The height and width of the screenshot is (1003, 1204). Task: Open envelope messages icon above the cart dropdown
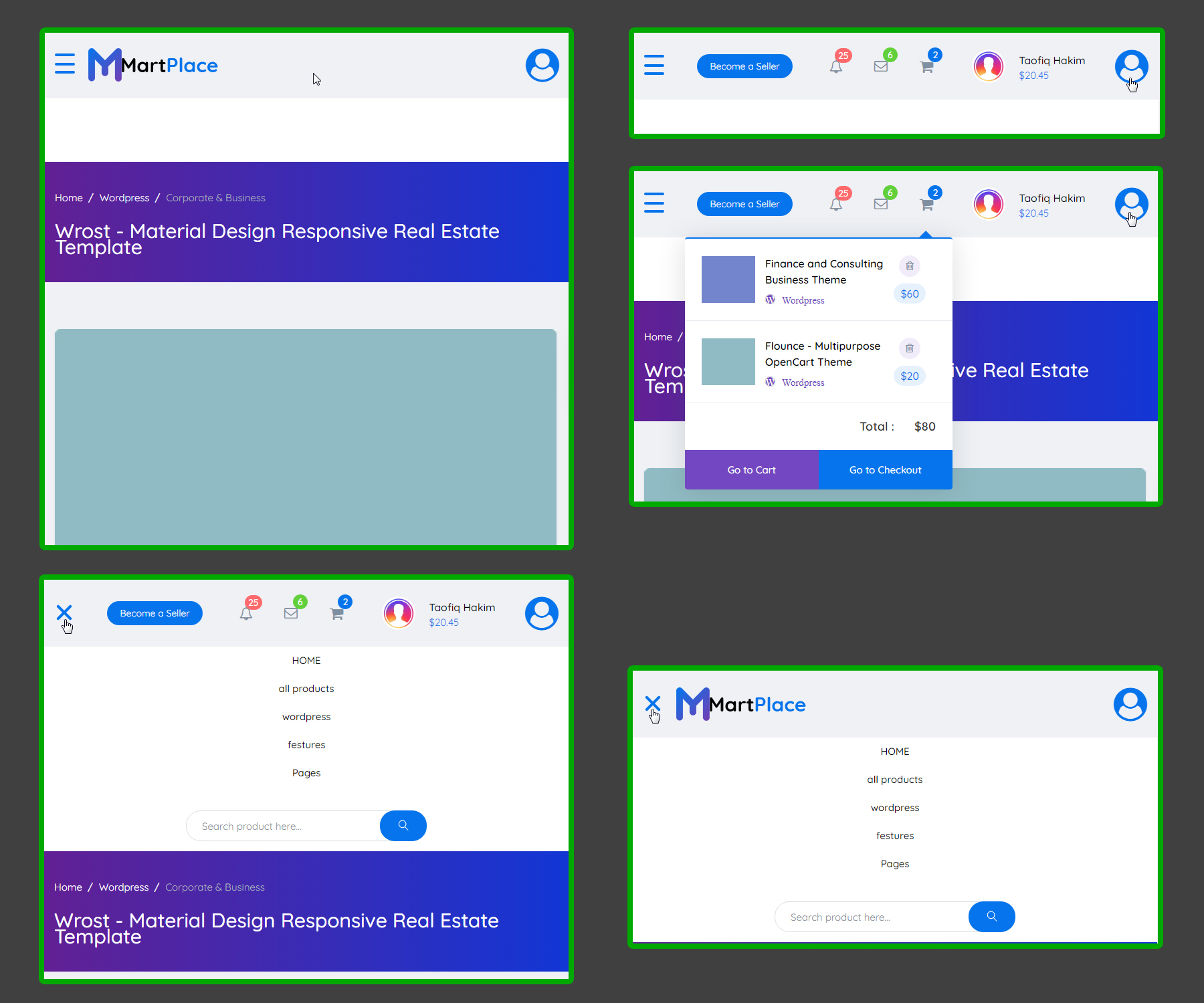click(881, 204)
